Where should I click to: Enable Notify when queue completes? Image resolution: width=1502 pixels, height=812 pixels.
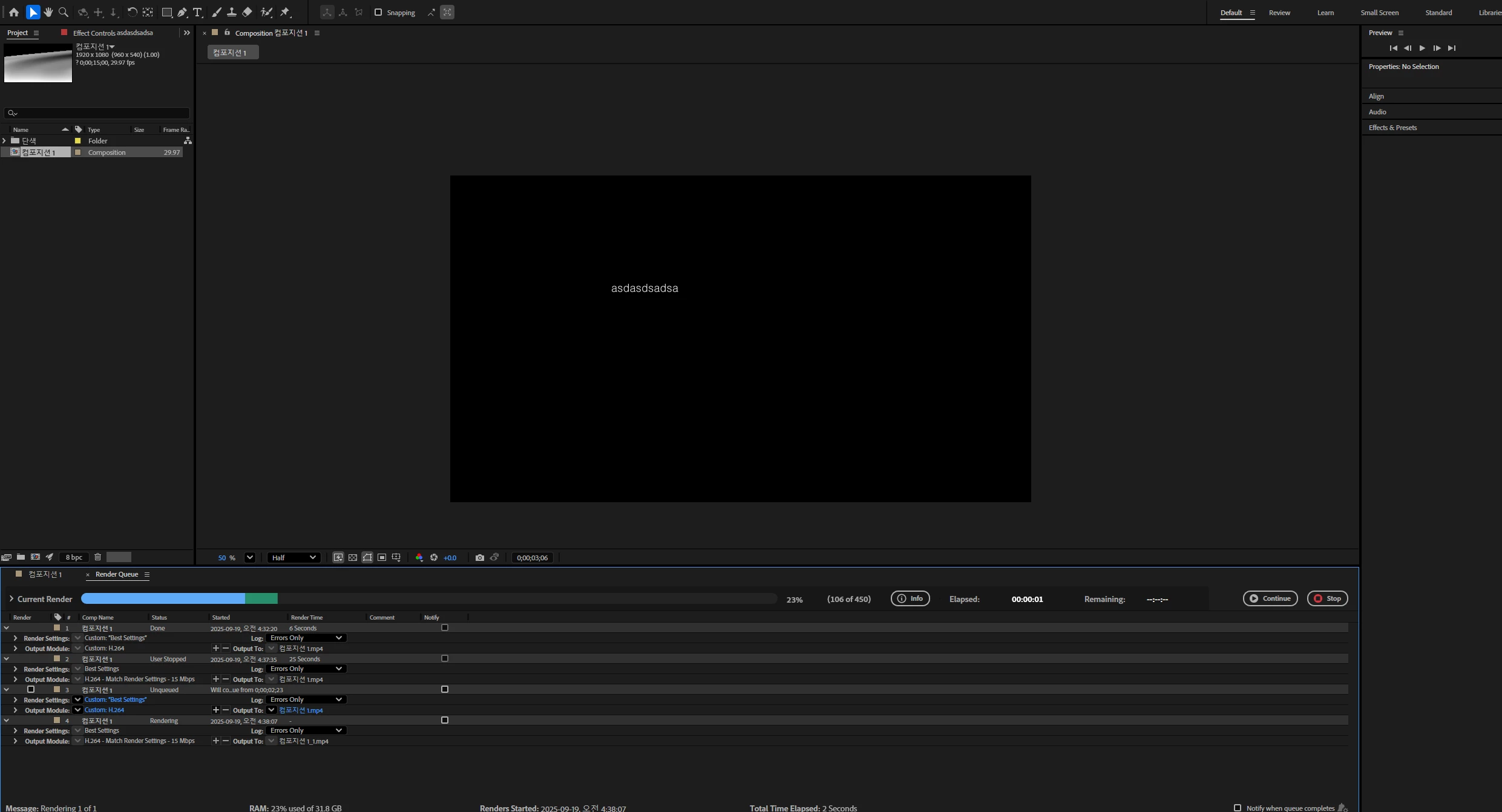1238,808
